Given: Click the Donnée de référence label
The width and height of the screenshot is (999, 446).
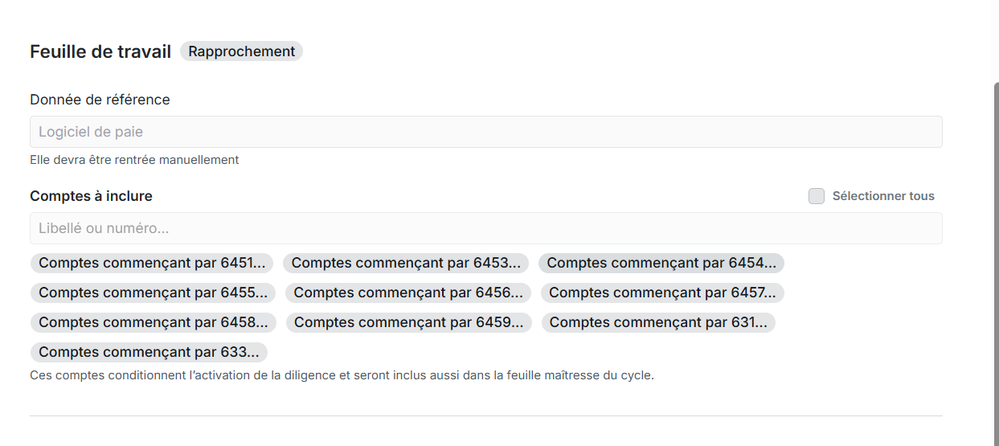Looking at the screenshot, I should click(x=100, y=99).
